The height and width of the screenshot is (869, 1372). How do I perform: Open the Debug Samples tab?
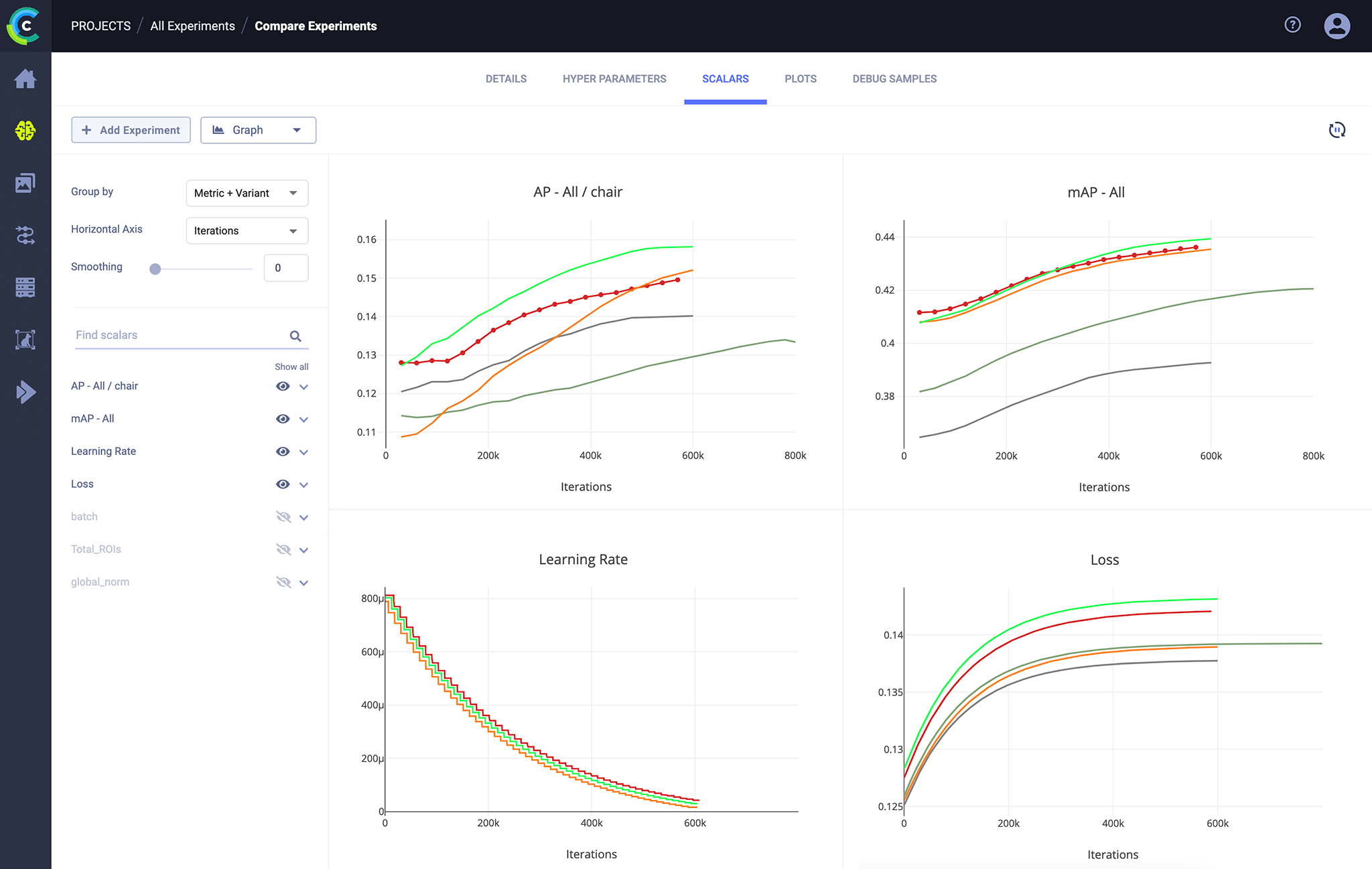coord(894,78)
